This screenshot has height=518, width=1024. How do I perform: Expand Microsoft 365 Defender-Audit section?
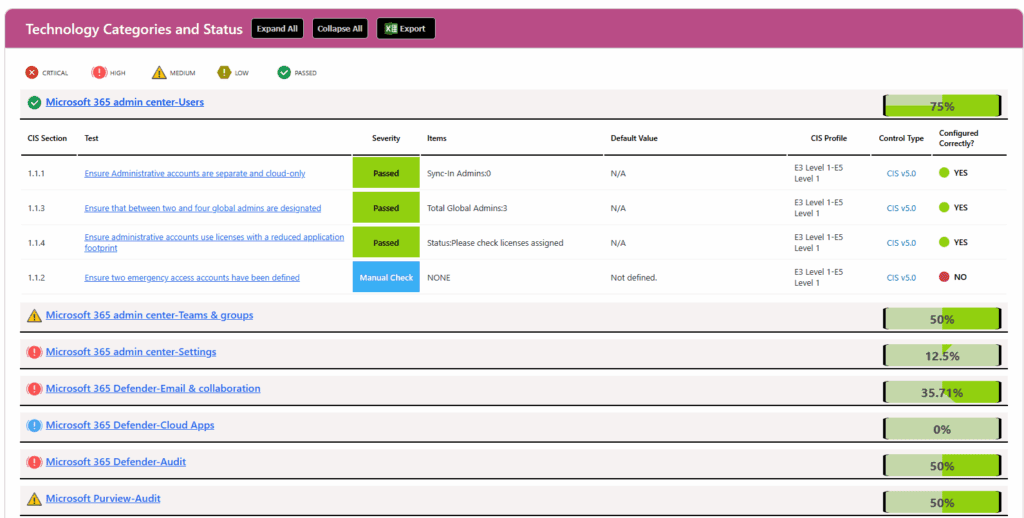coord(116,461)
